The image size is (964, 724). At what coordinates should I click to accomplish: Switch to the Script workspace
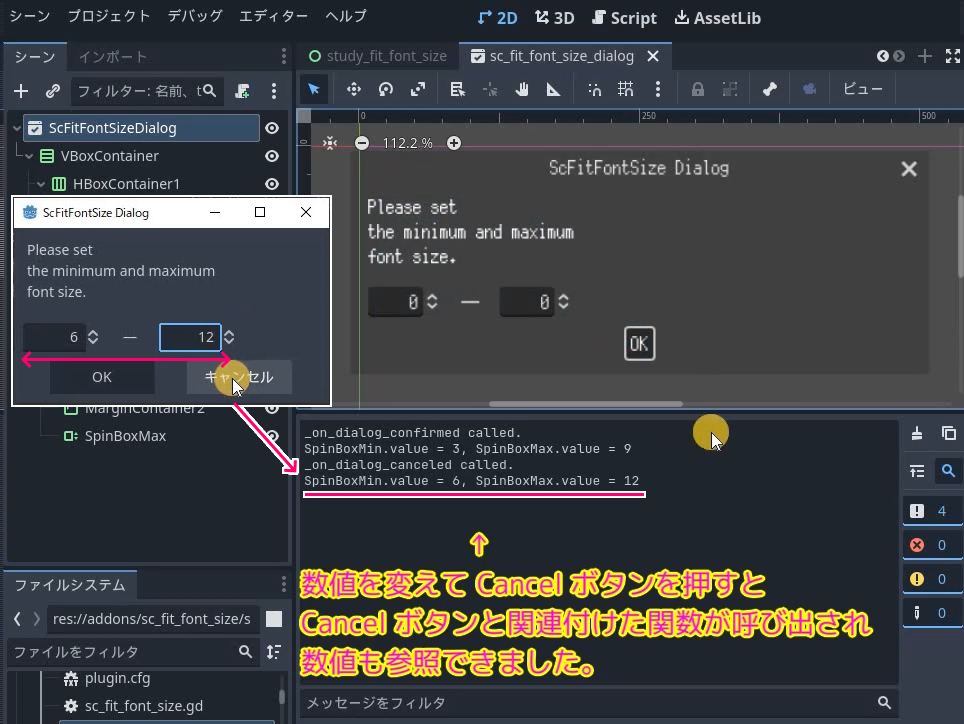click(625, 18)
